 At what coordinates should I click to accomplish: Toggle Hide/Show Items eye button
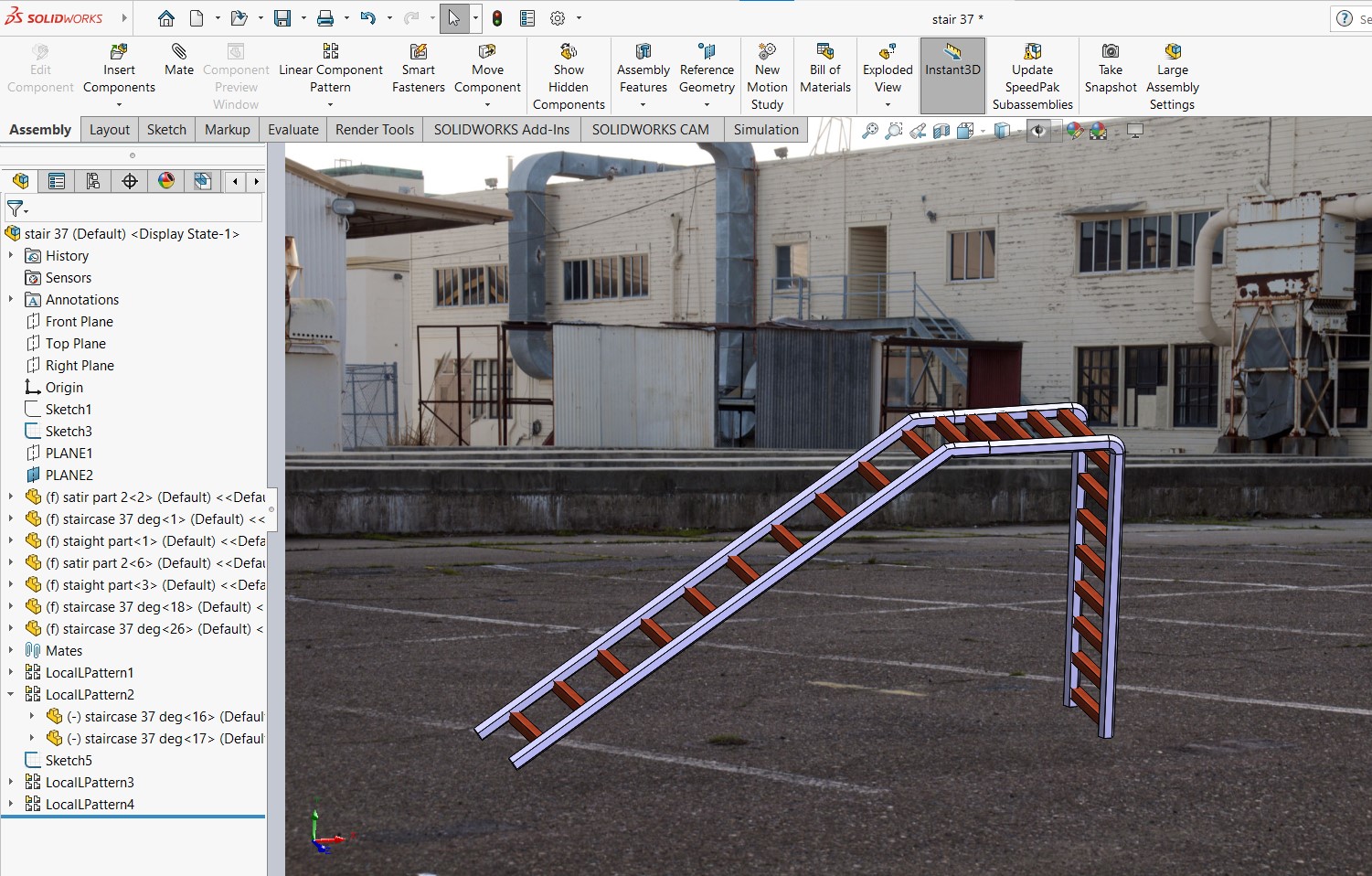(x=1037, y=131)
